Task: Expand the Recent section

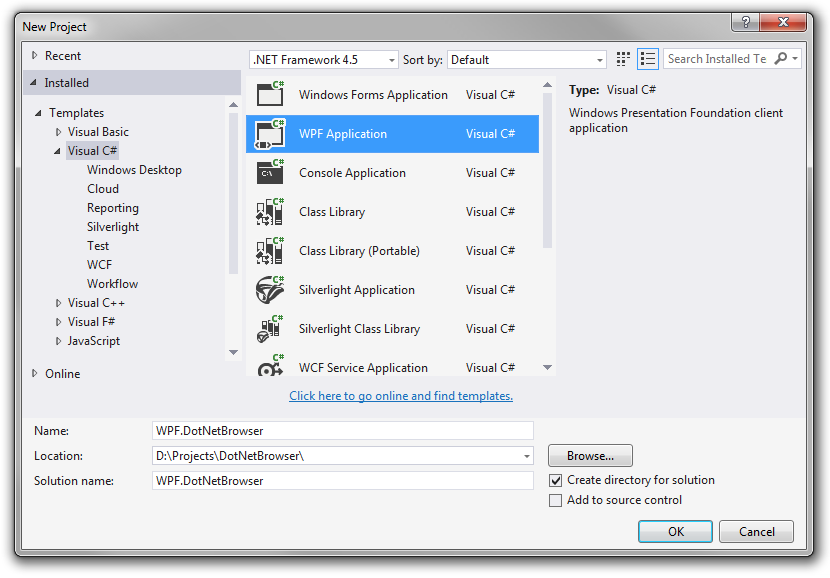Action: [34, 56]
